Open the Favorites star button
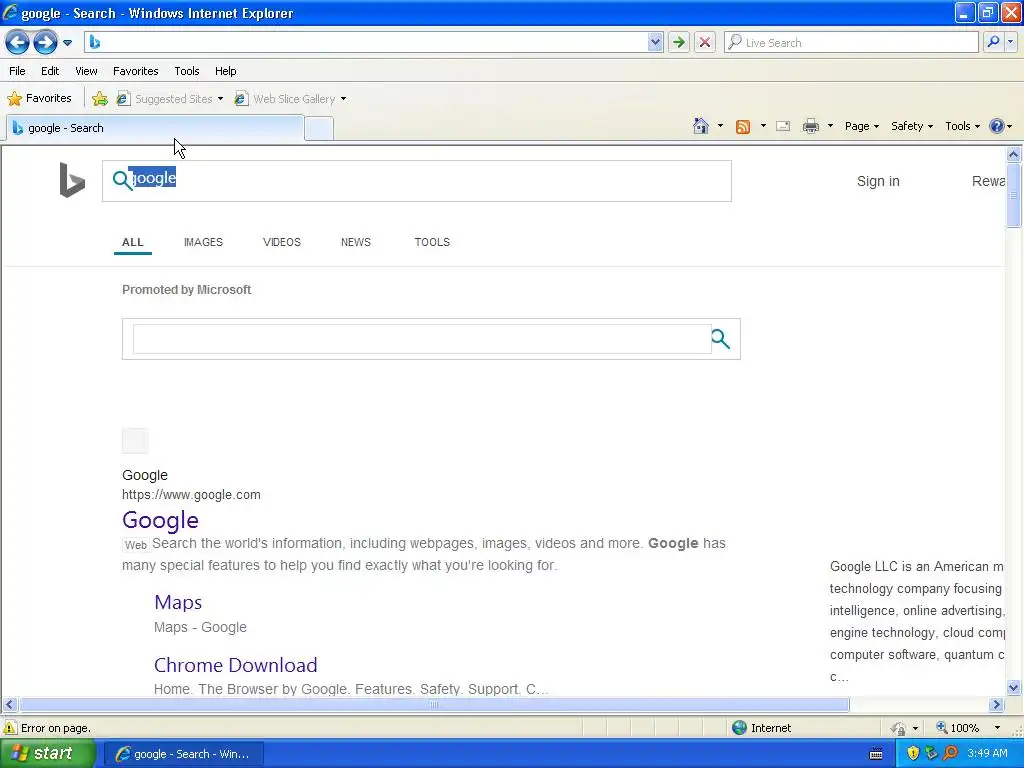This screenshot has width=1024, height=768. 39,99
